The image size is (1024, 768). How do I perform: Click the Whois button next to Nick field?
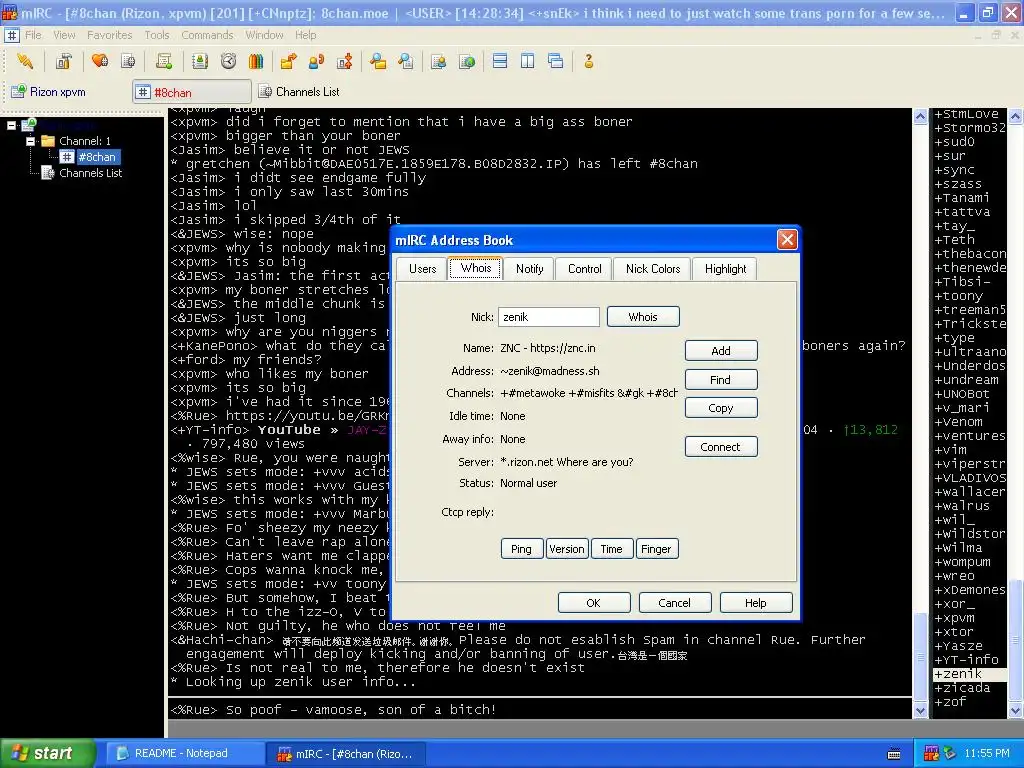643,317
